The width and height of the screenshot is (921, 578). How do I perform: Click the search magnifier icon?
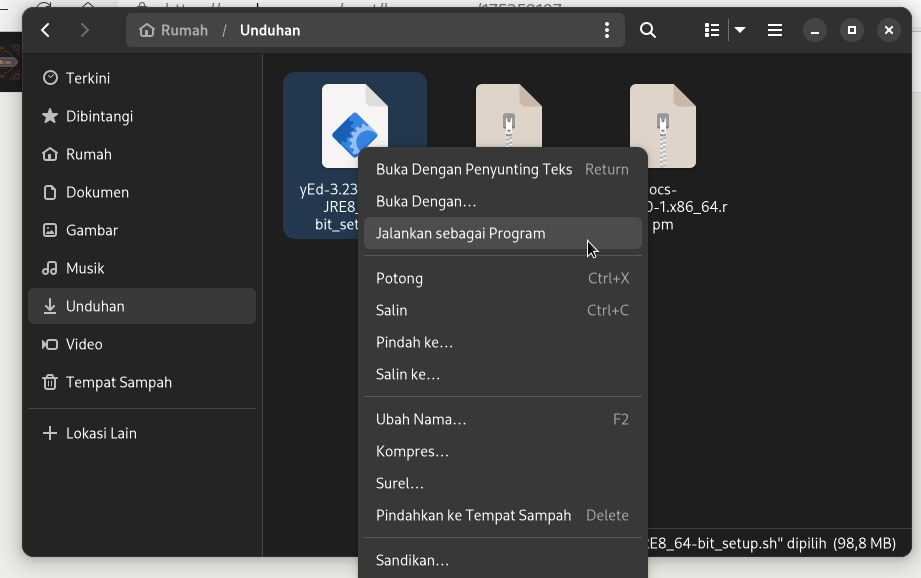click(648, 30)
